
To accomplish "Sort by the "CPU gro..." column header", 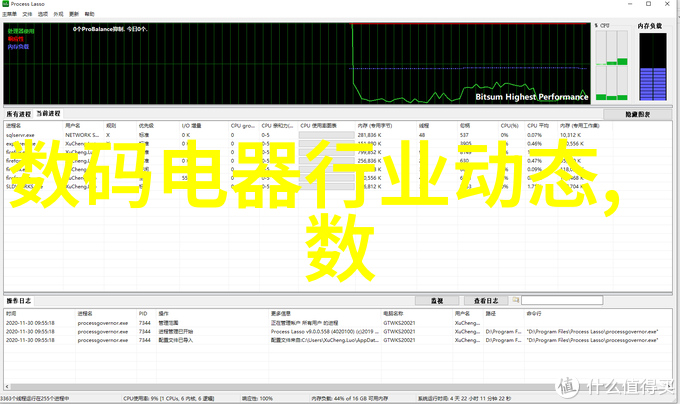I will 244,126.
